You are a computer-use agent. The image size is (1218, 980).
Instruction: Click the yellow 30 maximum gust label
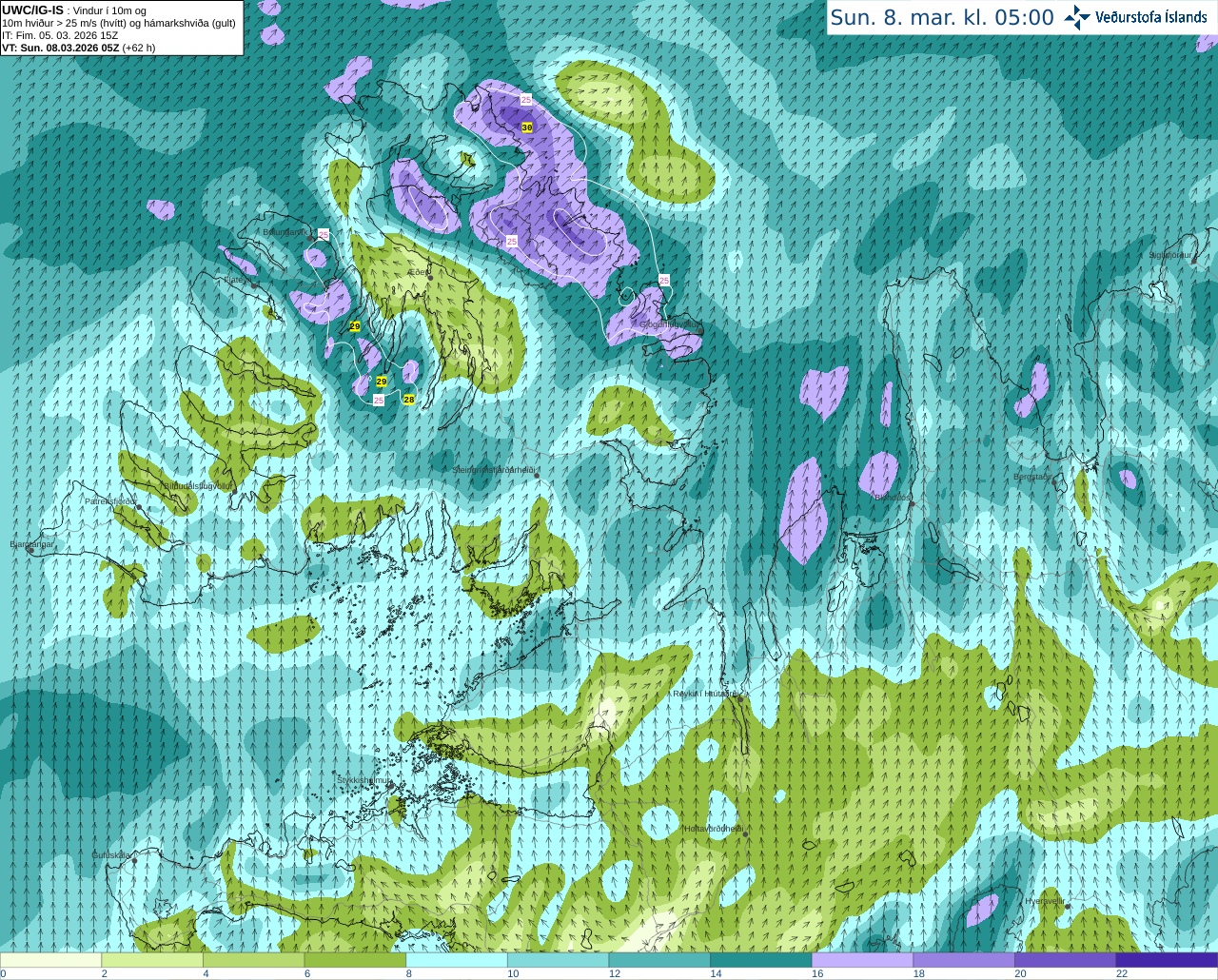[527, 127]
